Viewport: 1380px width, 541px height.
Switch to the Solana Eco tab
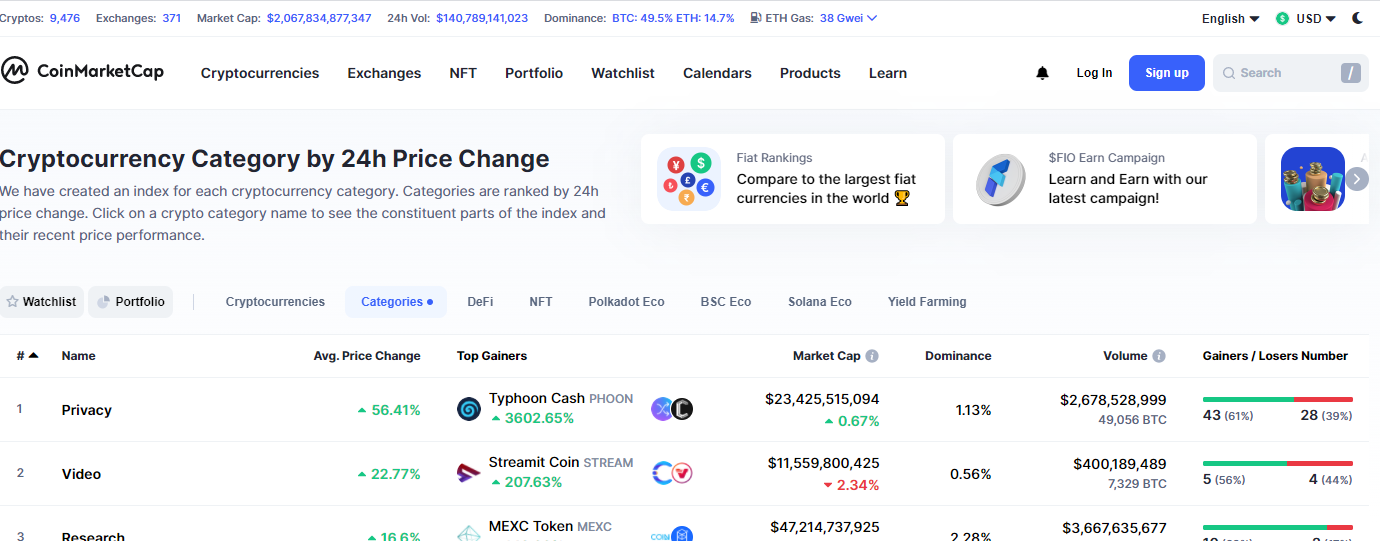(820, 301)
